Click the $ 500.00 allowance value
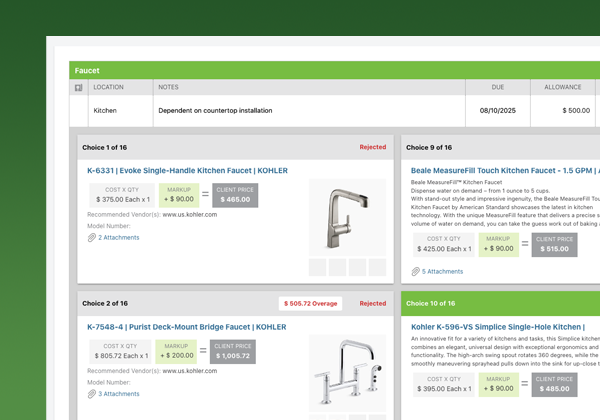Viewport: 600px width, 420px height. [576, 111]
